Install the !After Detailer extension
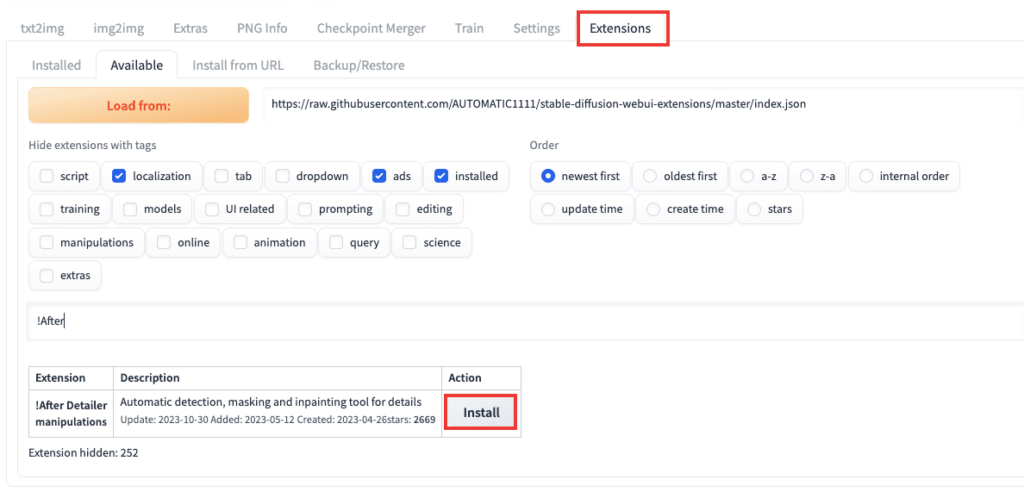The height and width of the screenshot is (492, 1024). (481, 412)
